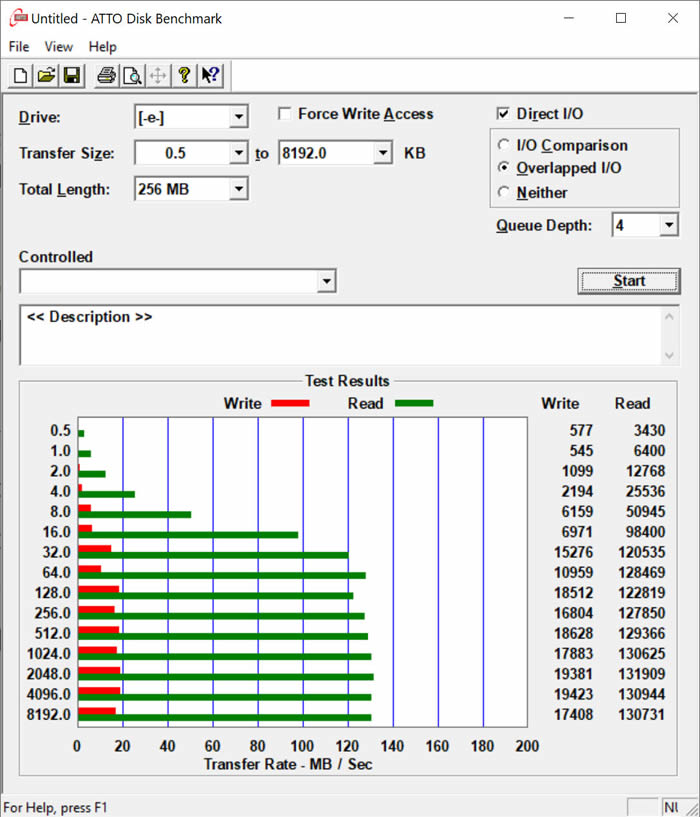Open the Help menu
700x817 pixels.
click(x=102, y=47)
